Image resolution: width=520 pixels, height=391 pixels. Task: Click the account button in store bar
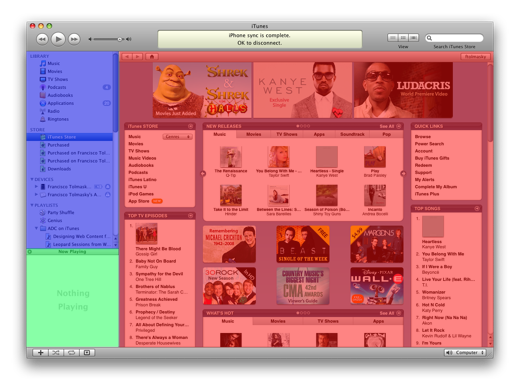475,57
